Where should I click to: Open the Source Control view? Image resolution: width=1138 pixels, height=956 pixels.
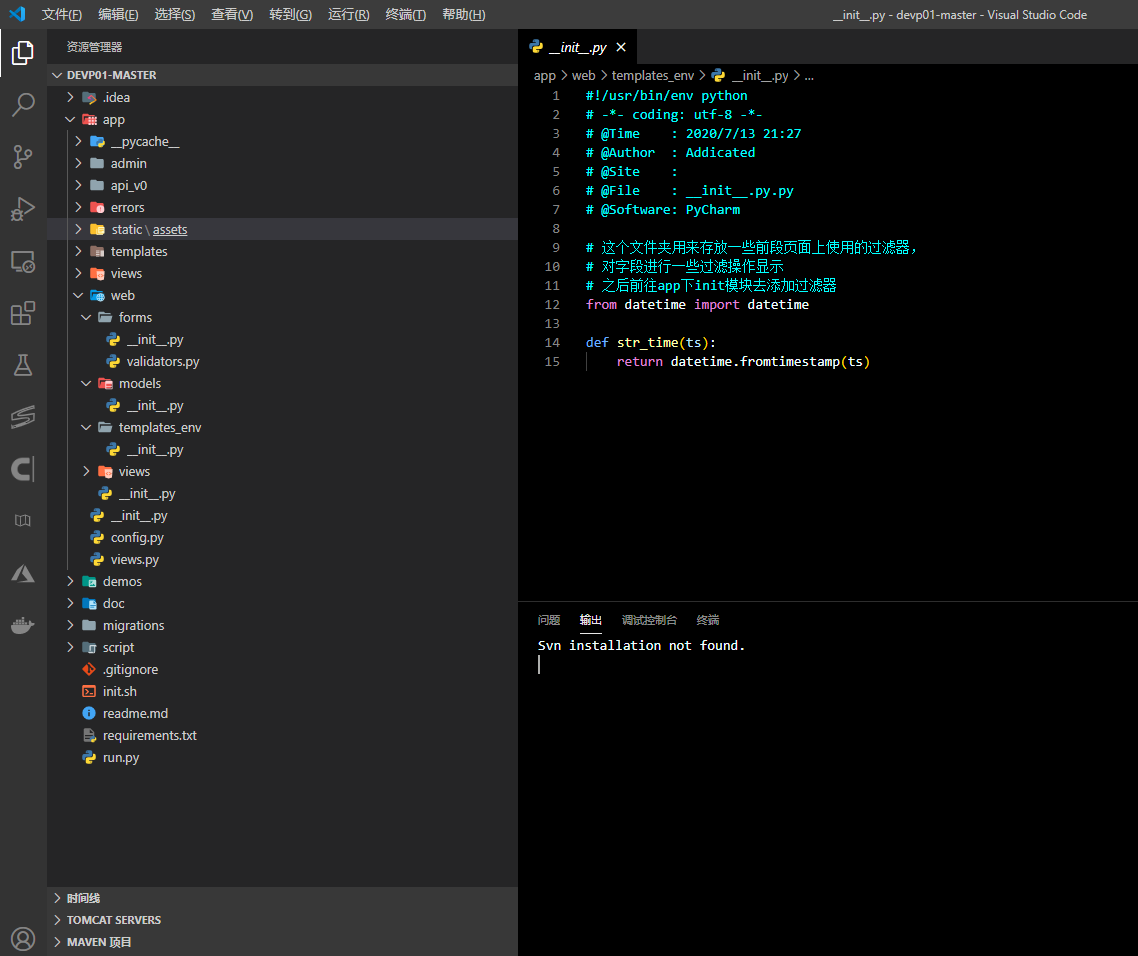[x=23, y=156]
